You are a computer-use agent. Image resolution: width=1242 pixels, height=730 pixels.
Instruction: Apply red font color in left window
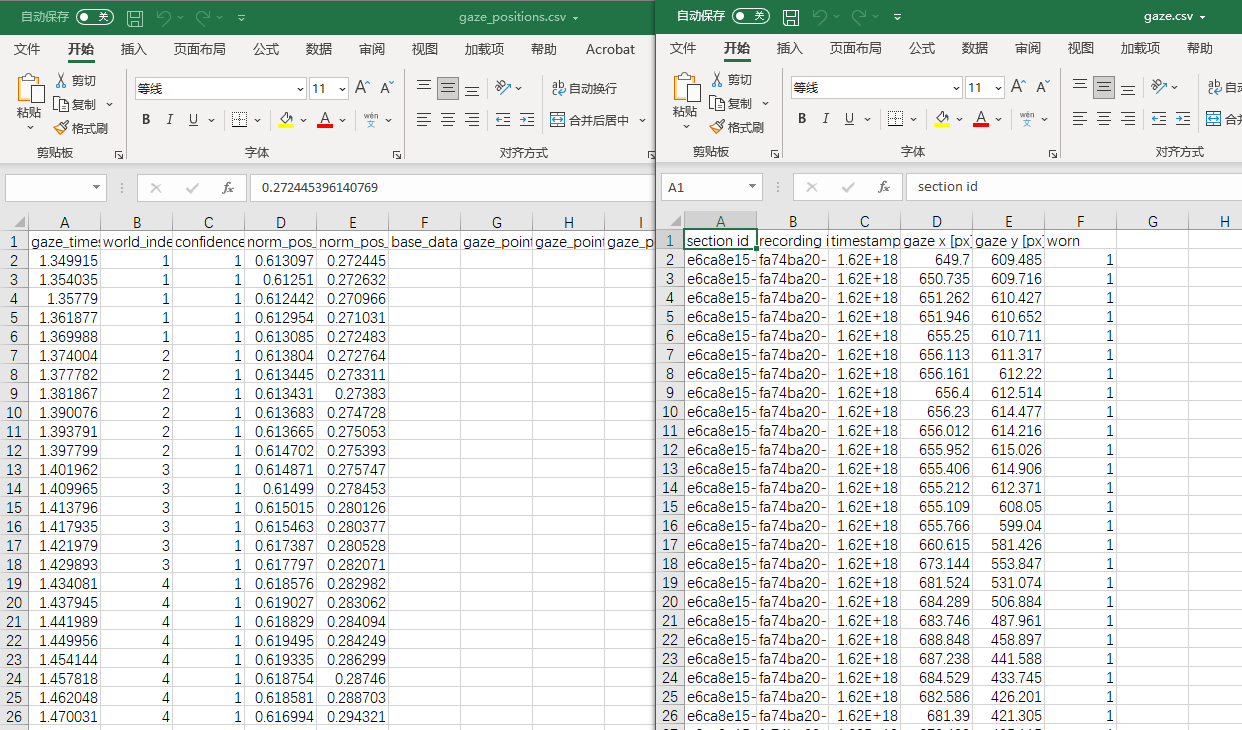coord(325,120)
